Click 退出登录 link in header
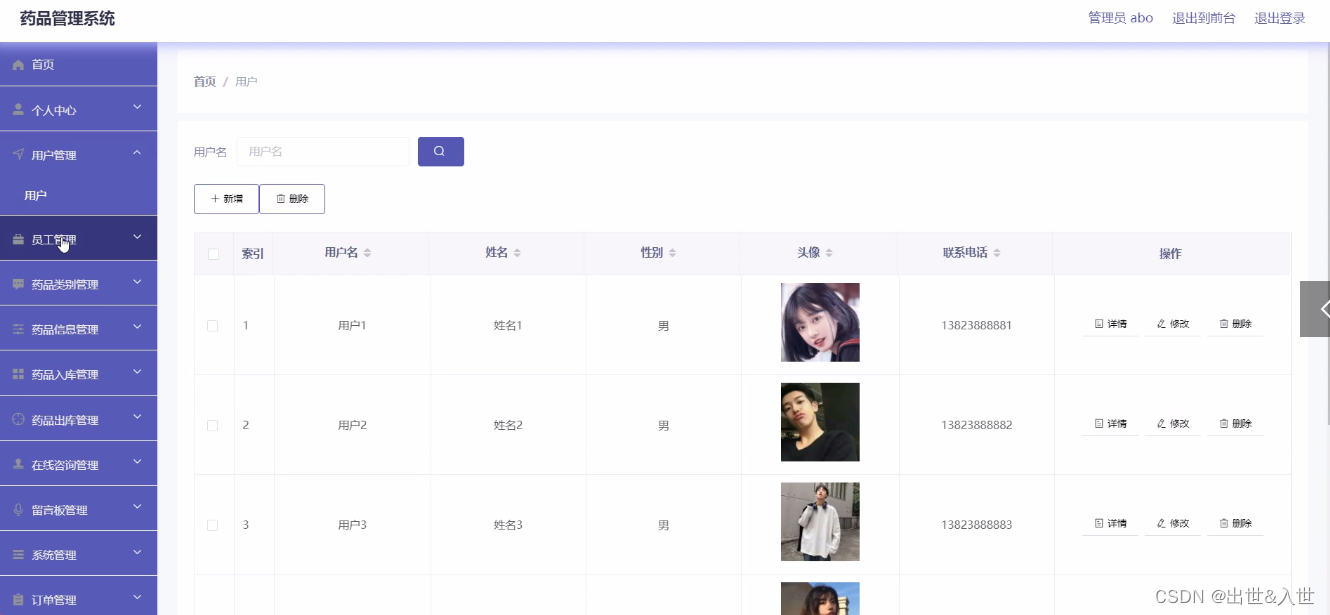The image size is (1330, 615). (1280, 18)
